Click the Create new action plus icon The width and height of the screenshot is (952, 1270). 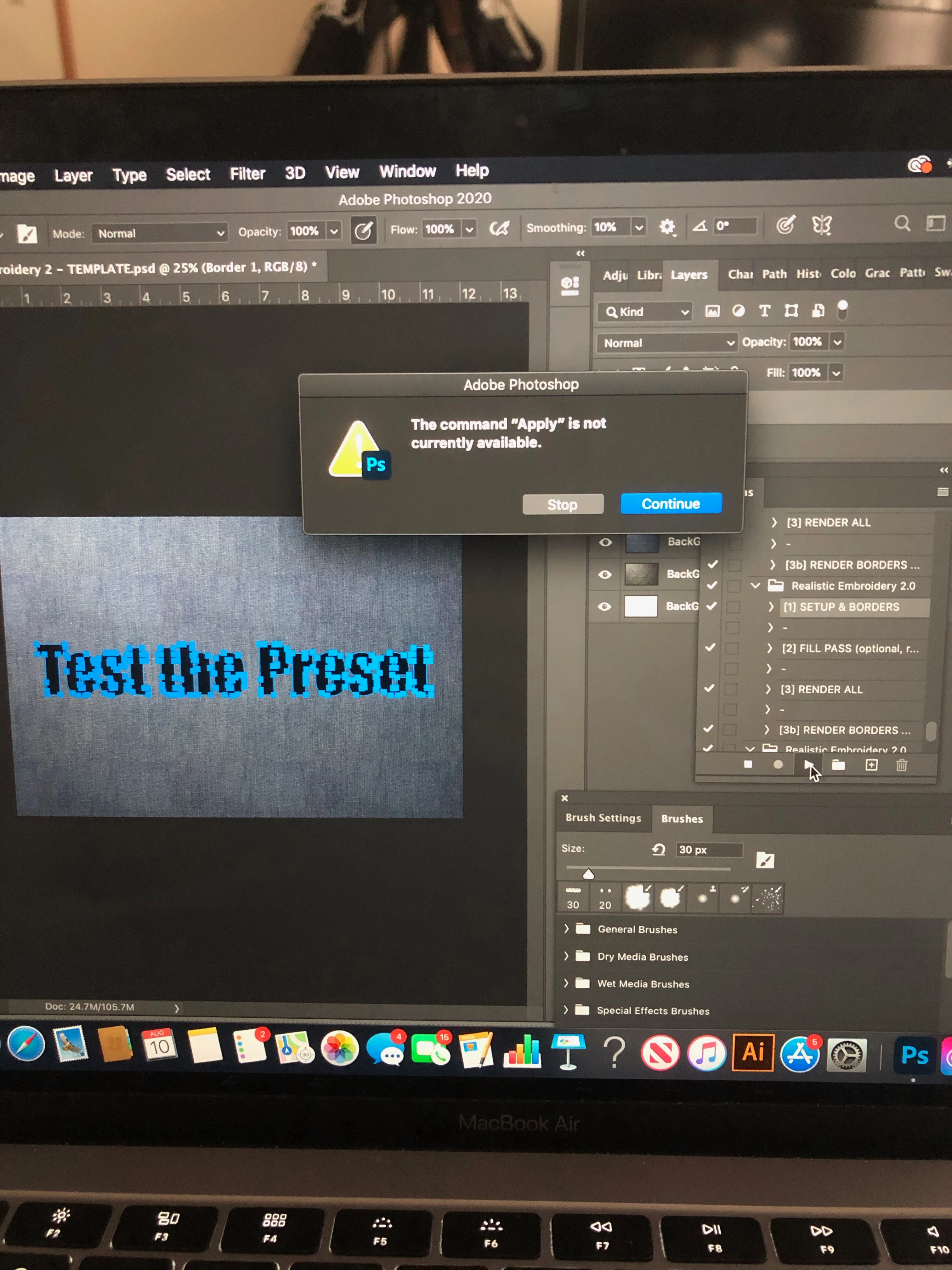tap(871, 765)
